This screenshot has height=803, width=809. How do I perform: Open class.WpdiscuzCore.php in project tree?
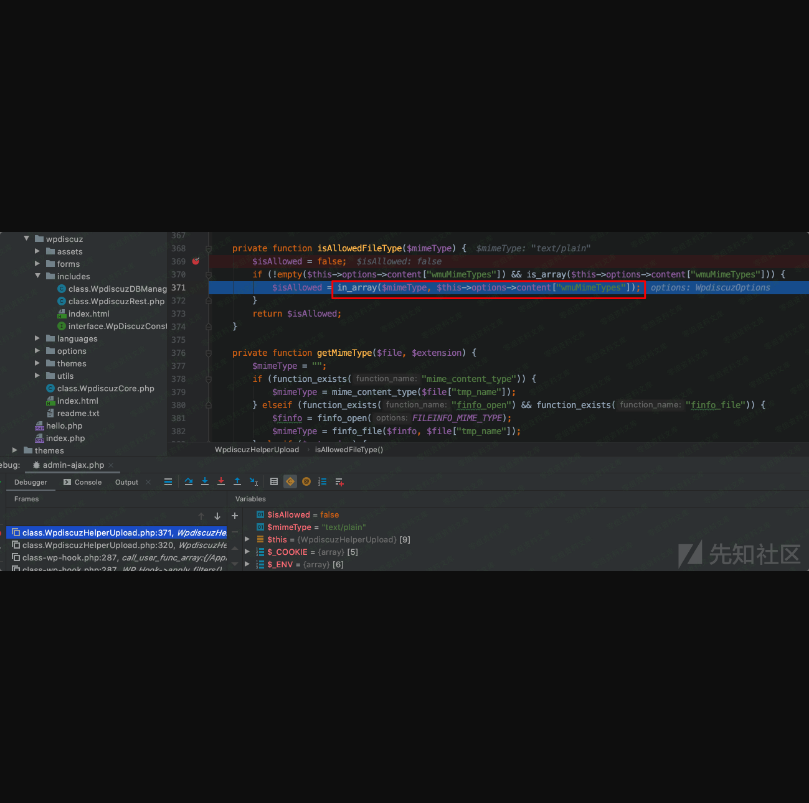(105, 388)
